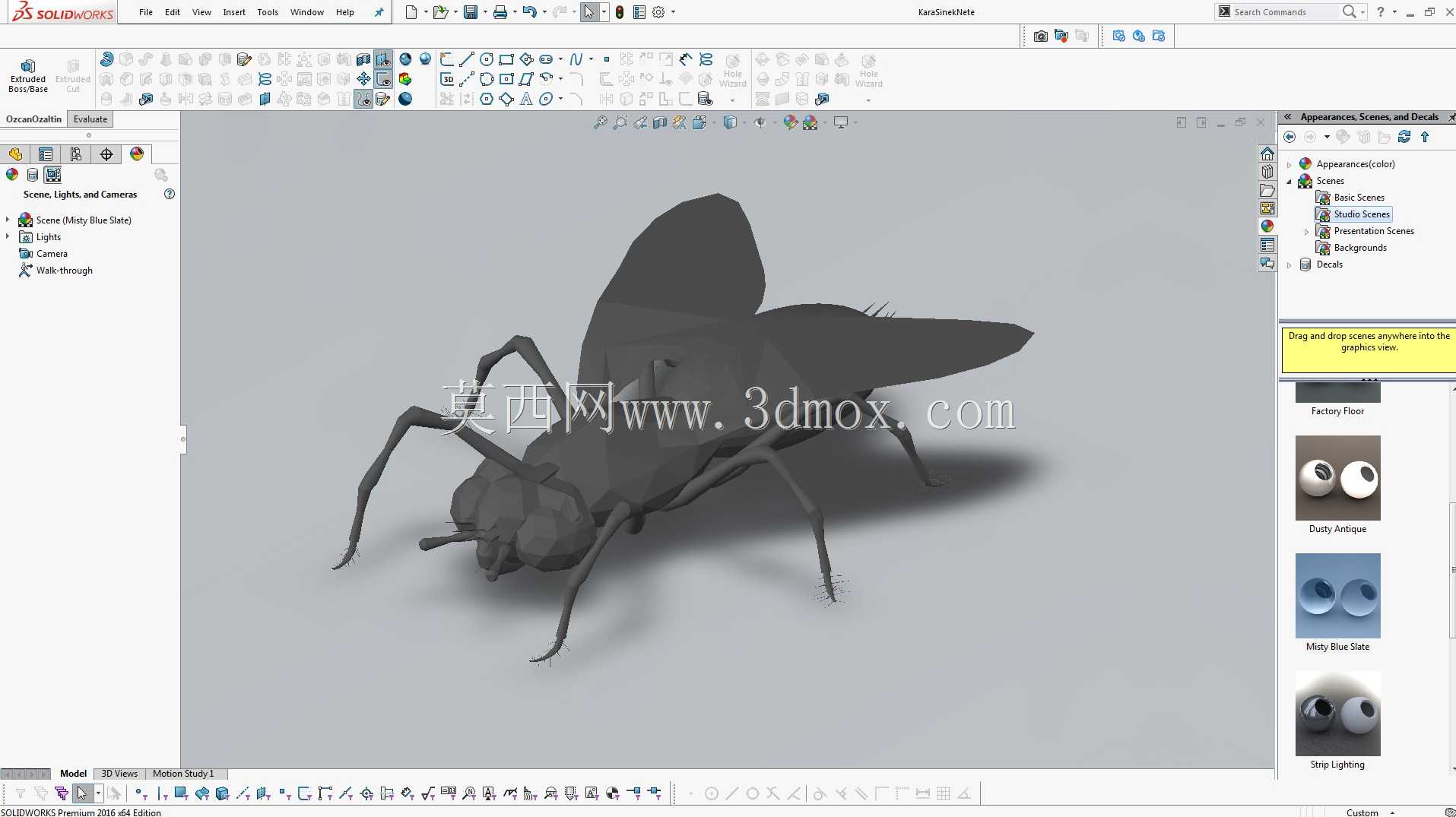Toggle the Filter Vertices selection filter

pos(141,793)
